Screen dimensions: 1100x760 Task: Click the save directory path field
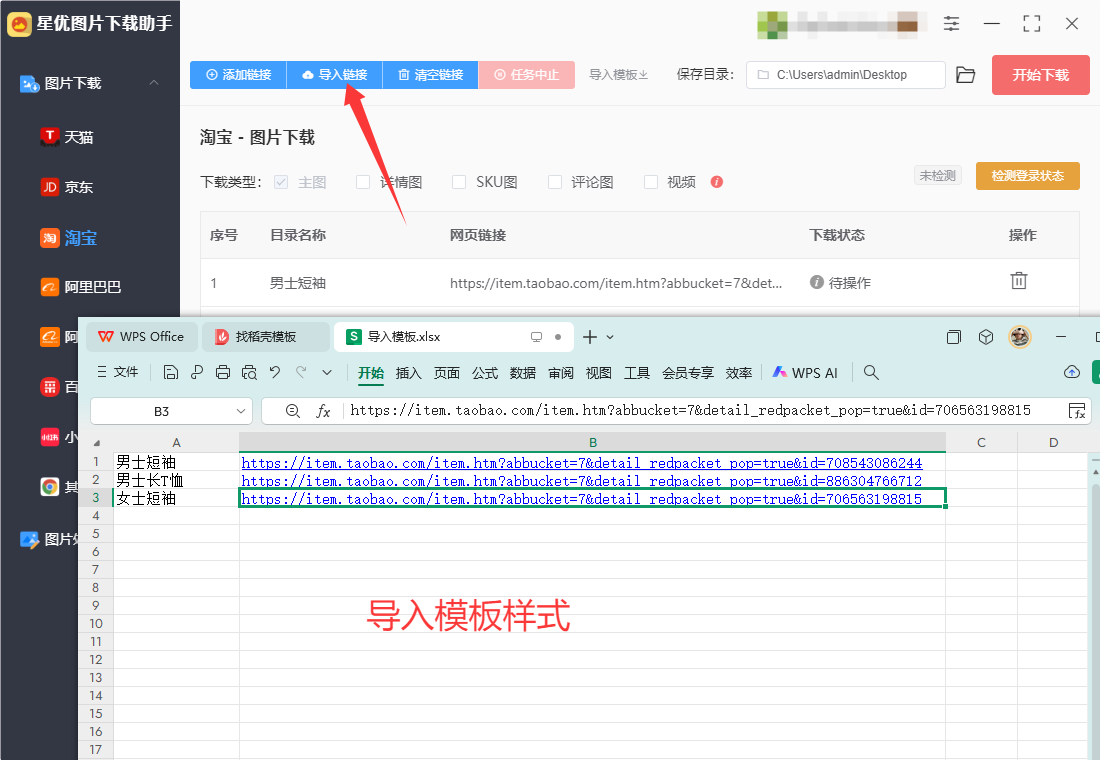(x=845, y=74)
